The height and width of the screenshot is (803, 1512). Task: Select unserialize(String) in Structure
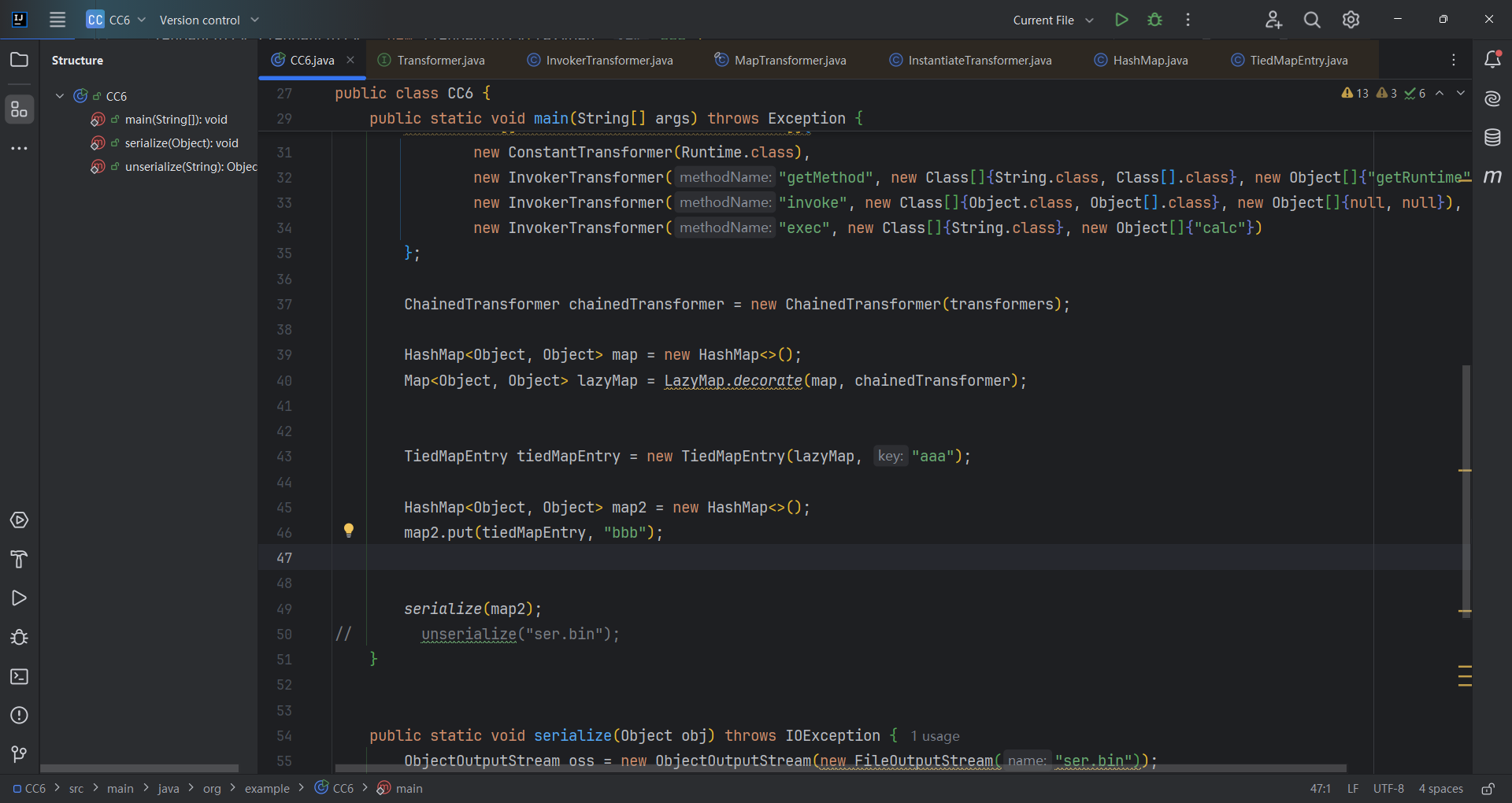(191, 167)
